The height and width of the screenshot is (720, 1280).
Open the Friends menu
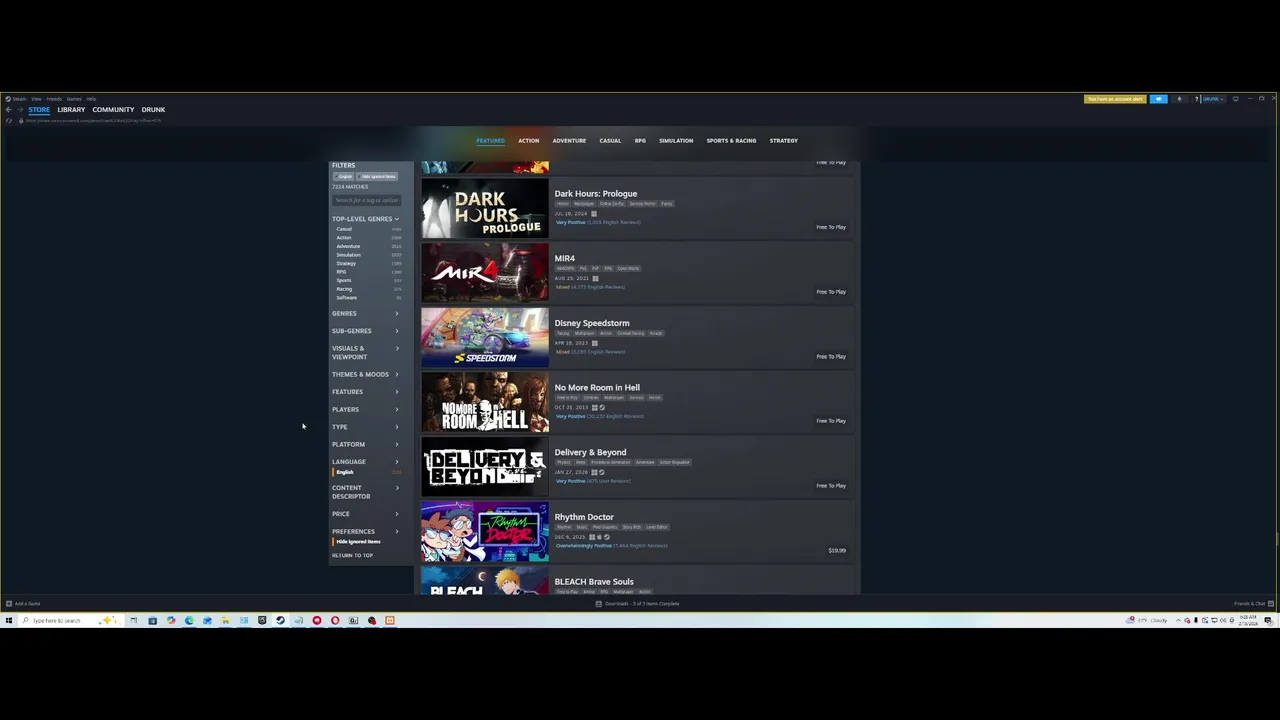(54, 99)
